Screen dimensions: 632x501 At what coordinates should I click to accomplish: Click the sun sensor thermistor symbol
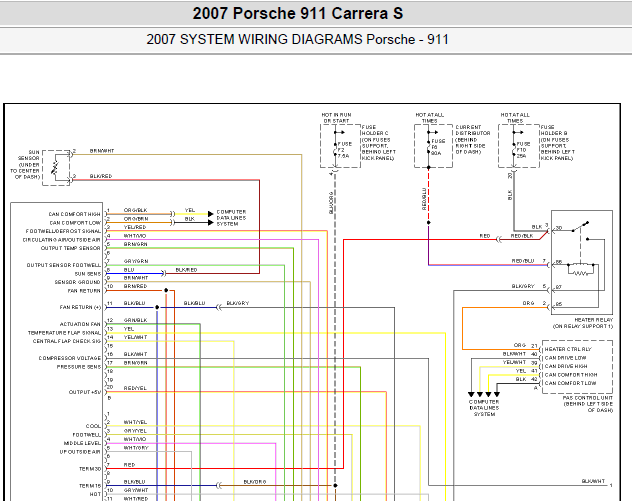tap(56, 167)
